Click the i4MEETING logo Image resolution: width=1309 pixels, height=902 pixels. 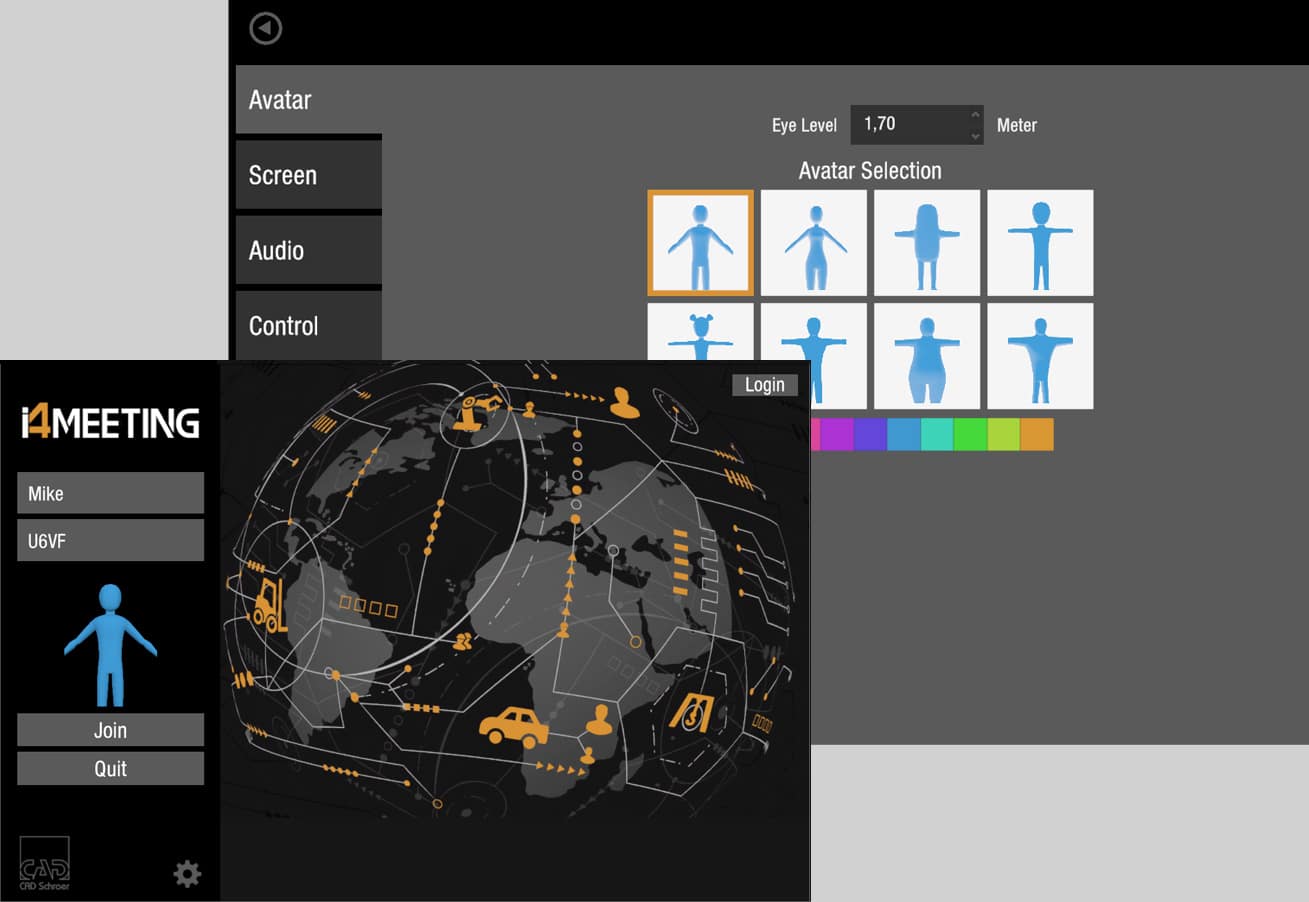(x=110, y=423)
